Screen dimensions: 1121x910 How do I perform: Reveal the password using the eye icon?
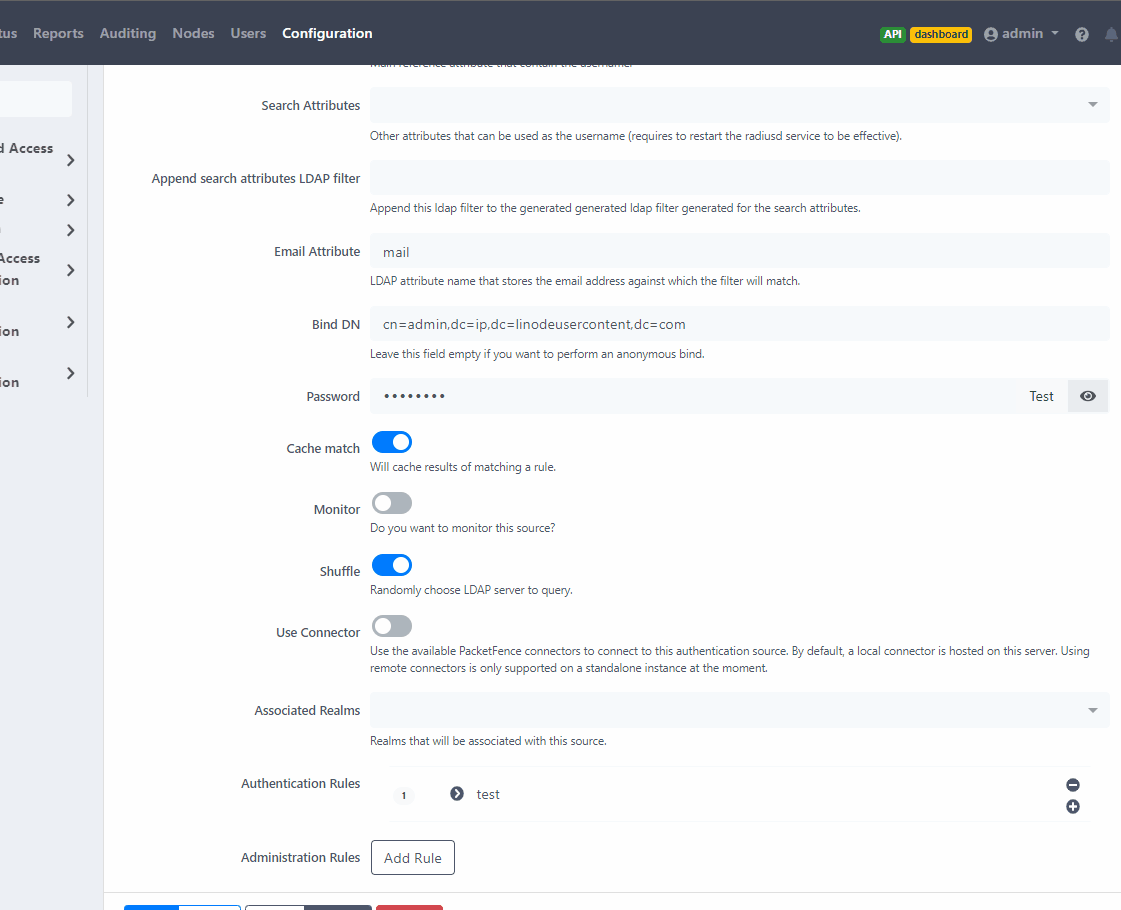[1088, 395]
